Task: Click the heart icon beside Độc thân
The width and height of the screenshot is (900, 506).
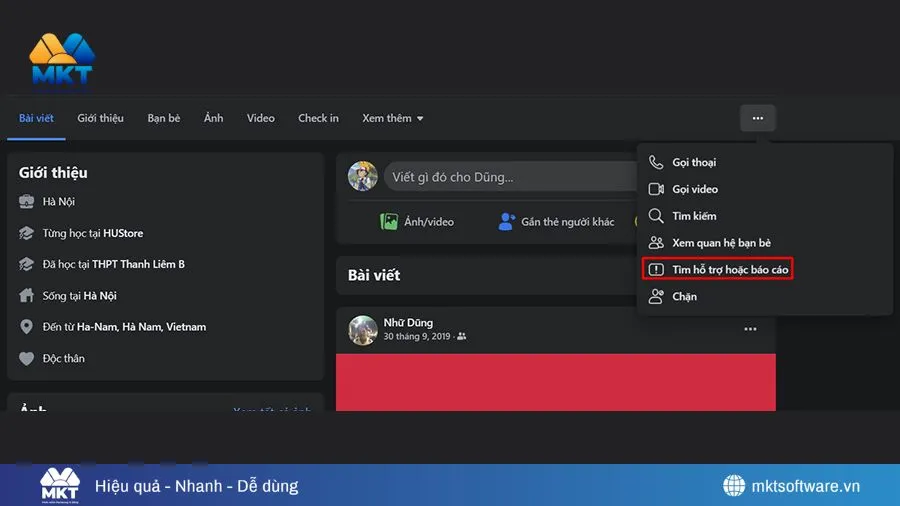Action: point(26,358)
